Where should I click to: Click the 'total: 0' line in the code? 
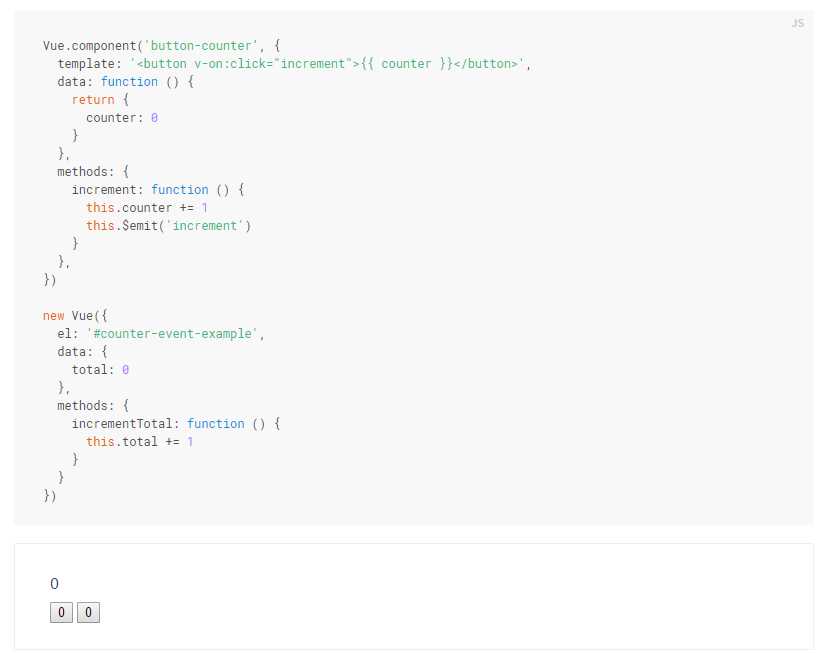tap(100, 370)
